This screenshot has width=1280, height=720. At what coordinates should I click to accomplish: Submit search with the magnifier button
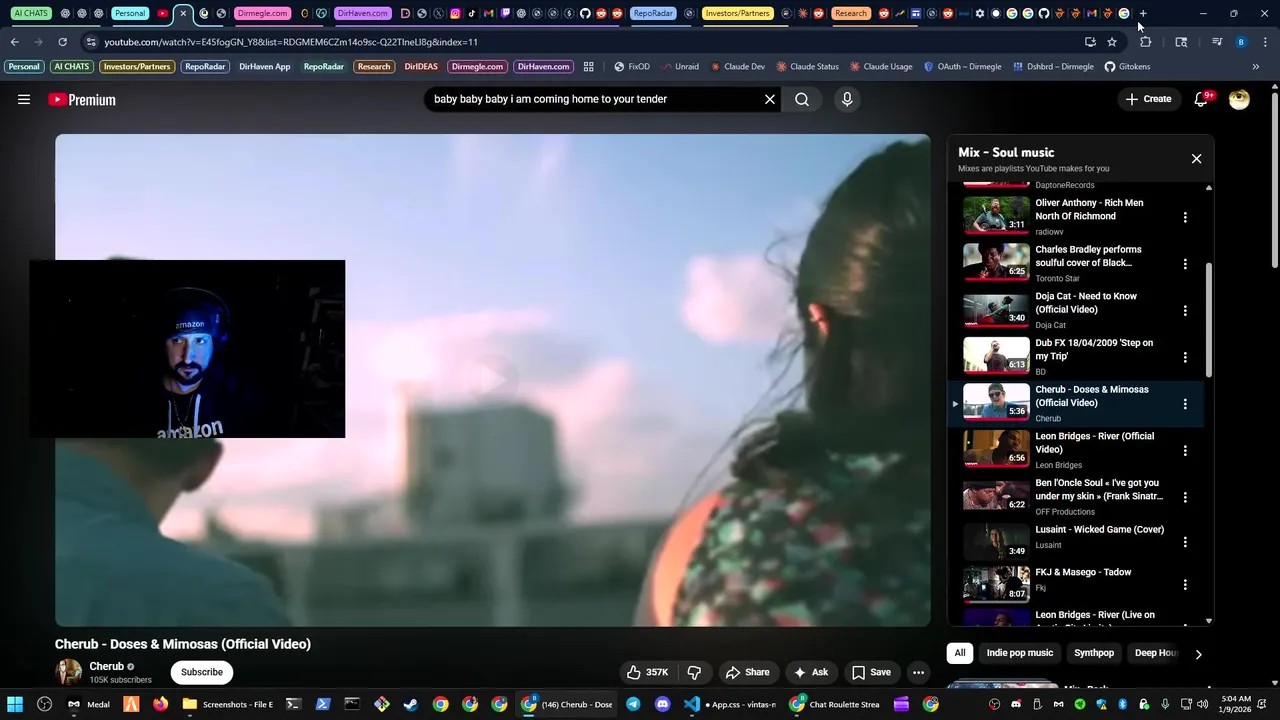coord(802,99)
